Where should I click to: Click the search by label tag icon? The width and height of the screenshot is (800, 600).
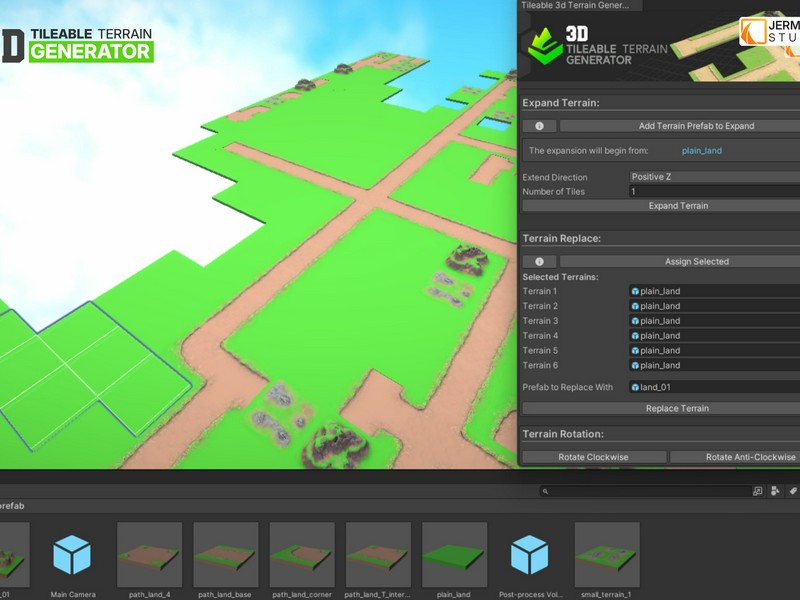793,491
